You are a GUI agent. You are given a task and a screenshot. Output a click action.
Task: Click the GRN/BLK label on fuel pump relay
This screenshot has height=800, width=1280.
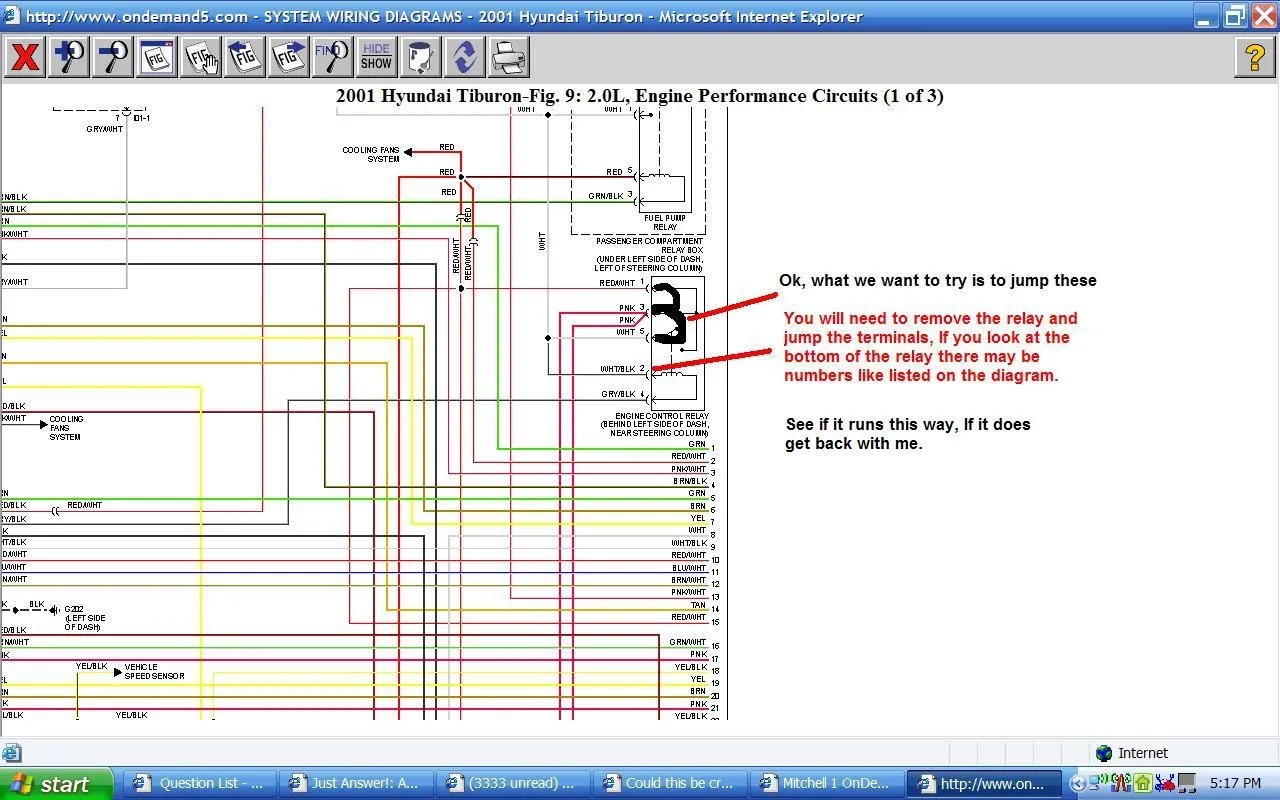(x=605, y=196)
